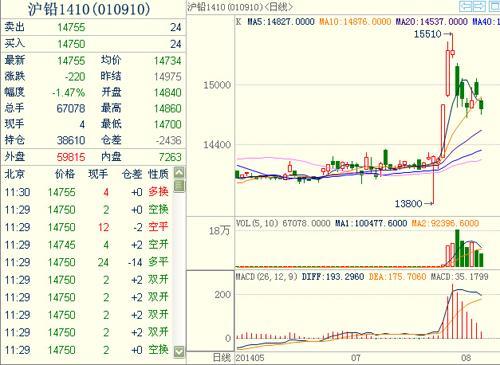The image size is (500, 365).
Task: Click the chart header 沪铅1410 (010910)<日线>
Action: pos(240,7)
